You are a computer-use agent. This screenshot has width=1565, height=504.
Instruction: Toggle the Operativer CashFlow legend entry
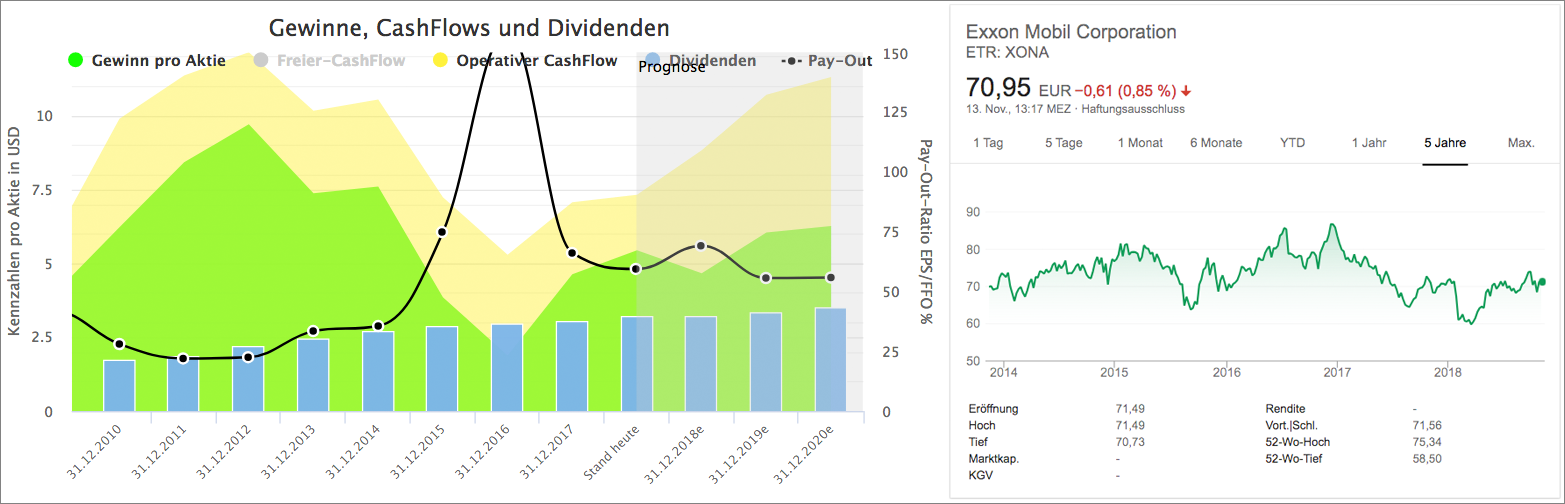pyautogui.click(x=524, y=60)
